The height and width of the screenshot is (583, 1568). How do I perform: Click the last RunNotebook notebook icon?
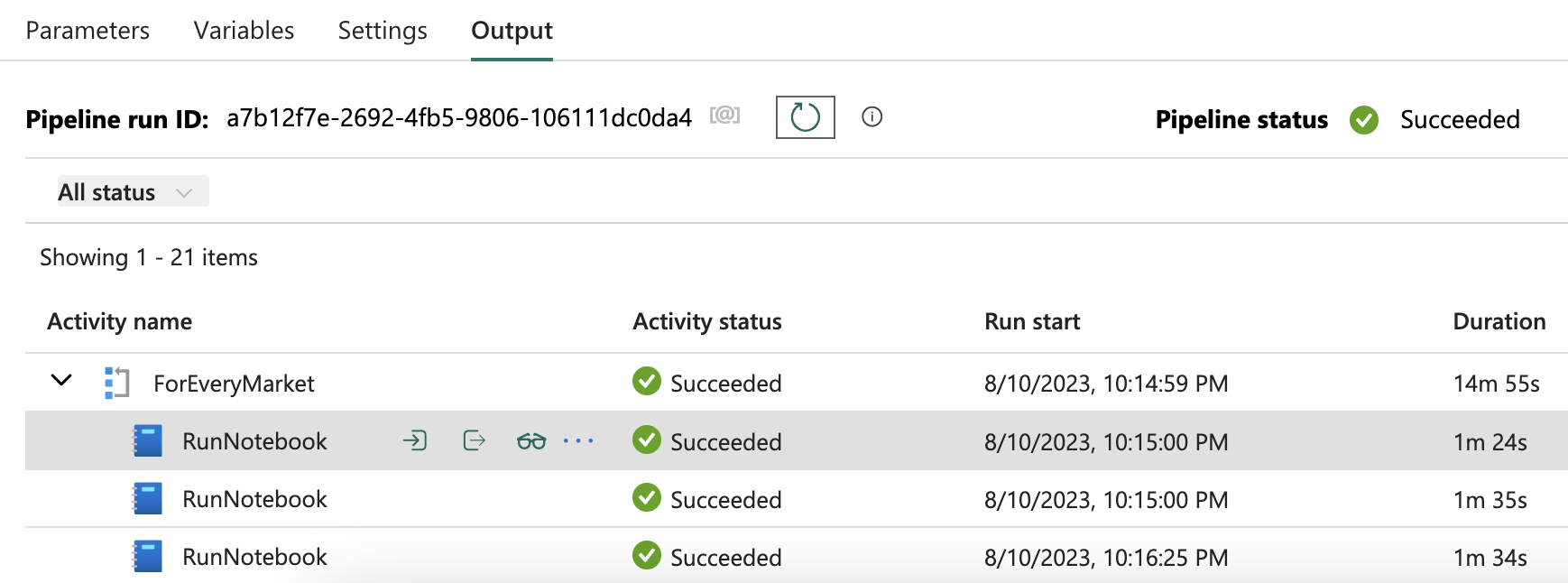148,556
